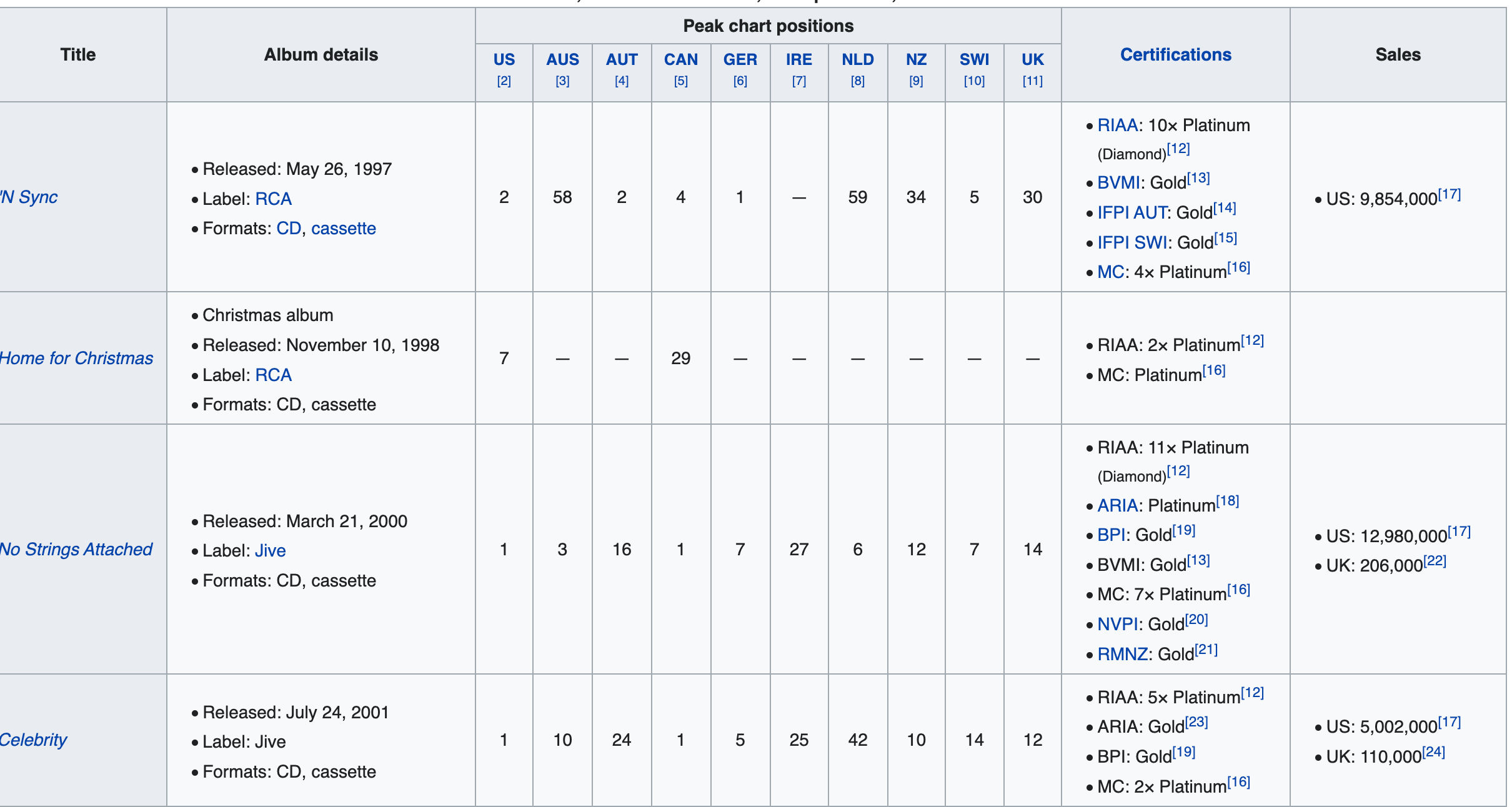Go to reference [11] under UK header
The width and height of the screenshot is (1512, 807).
1033,81
